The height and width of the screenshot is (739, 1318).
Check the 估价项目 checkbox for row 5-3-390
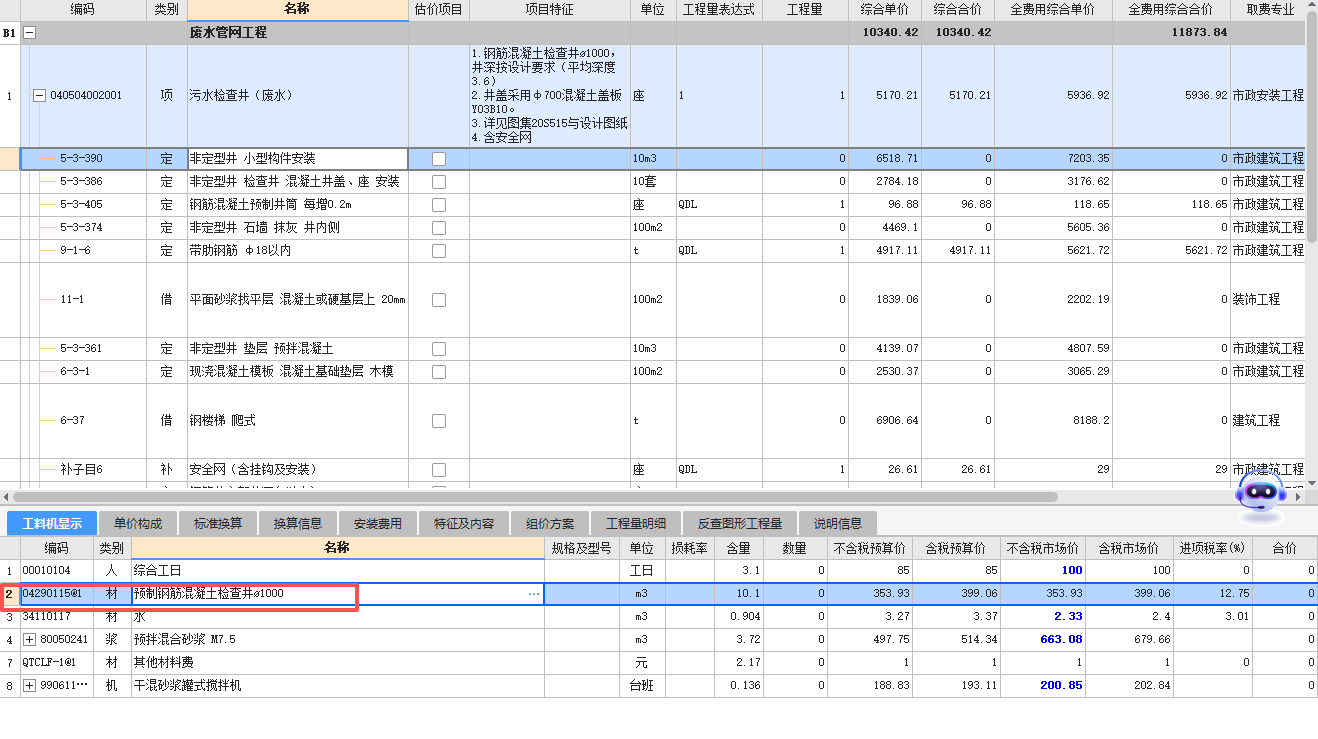437,158
